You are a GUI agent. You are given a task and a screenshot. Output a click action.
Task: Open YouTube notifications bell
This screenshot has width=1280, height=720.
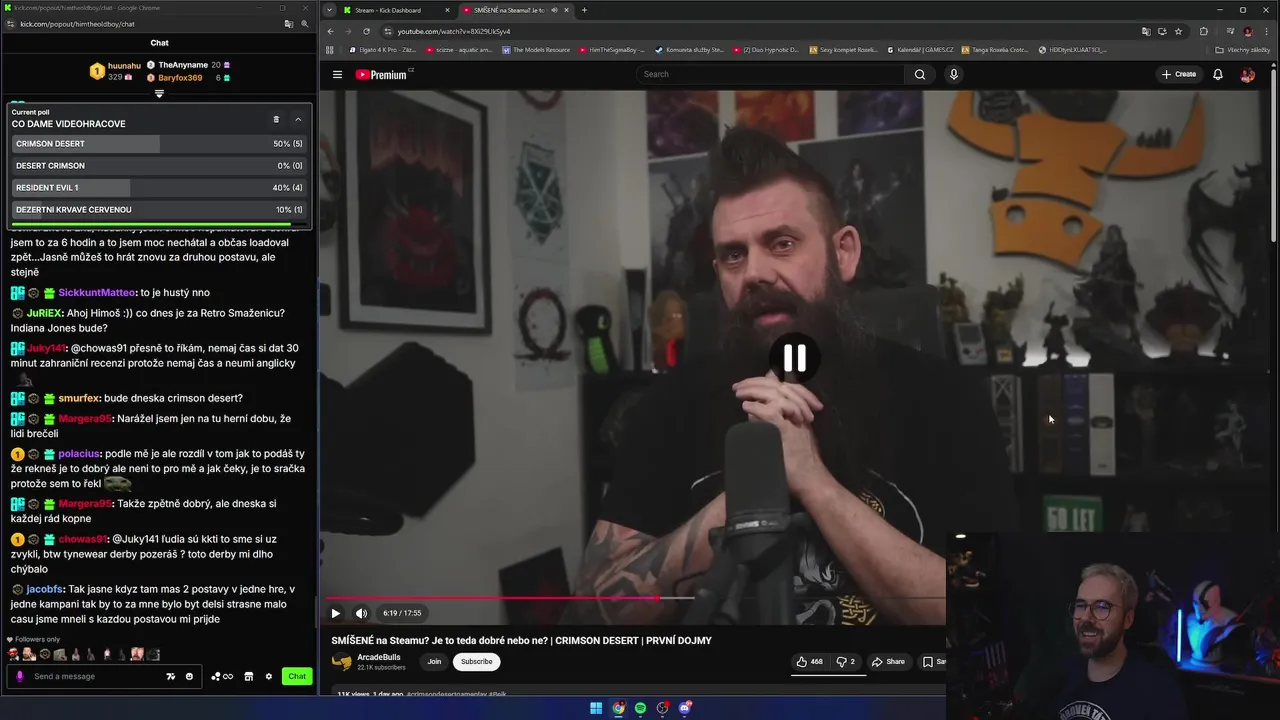click(1218, 74)
